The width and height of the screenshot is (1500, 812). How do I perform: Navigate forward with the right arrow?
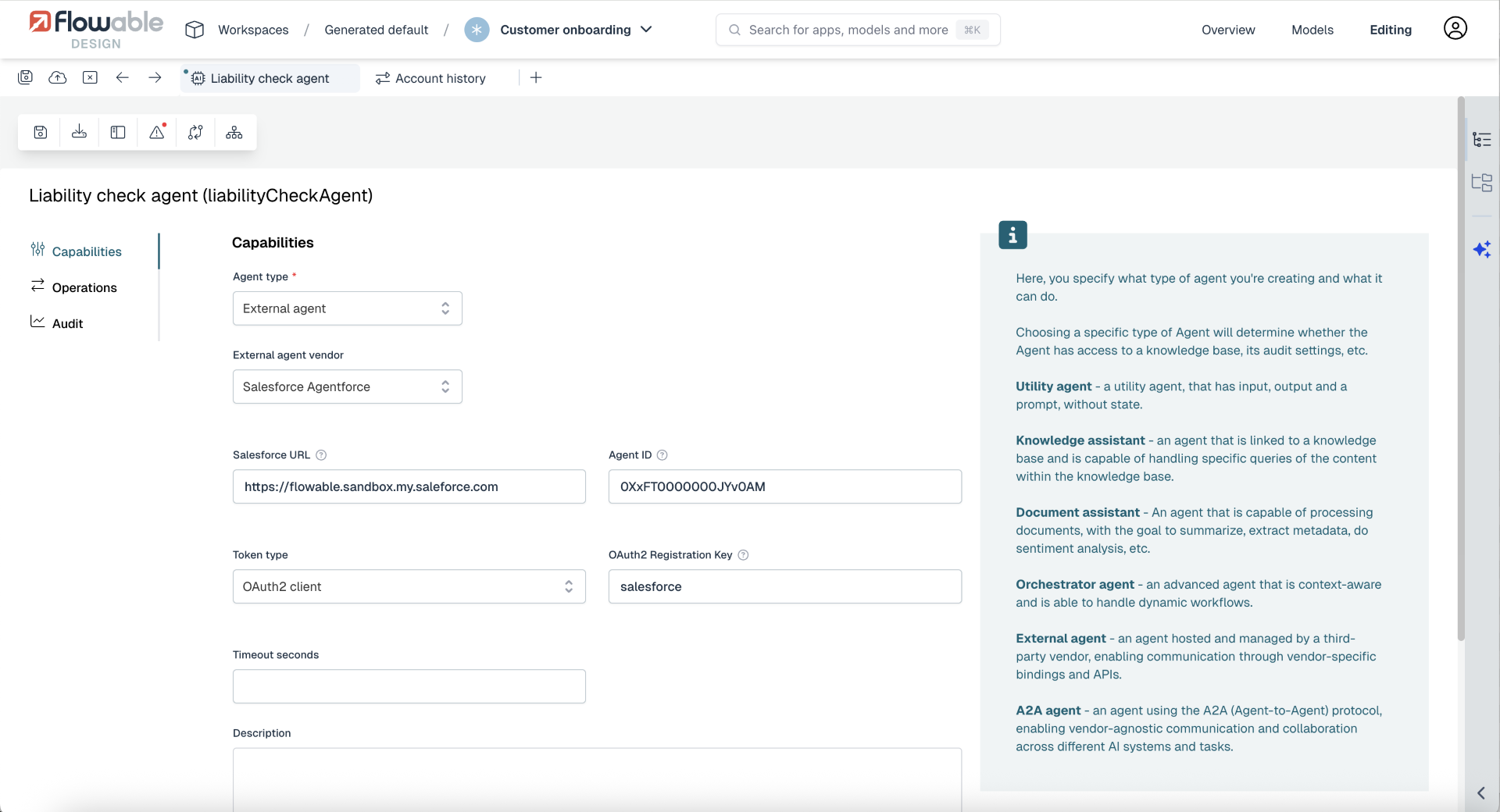(155, 77)
